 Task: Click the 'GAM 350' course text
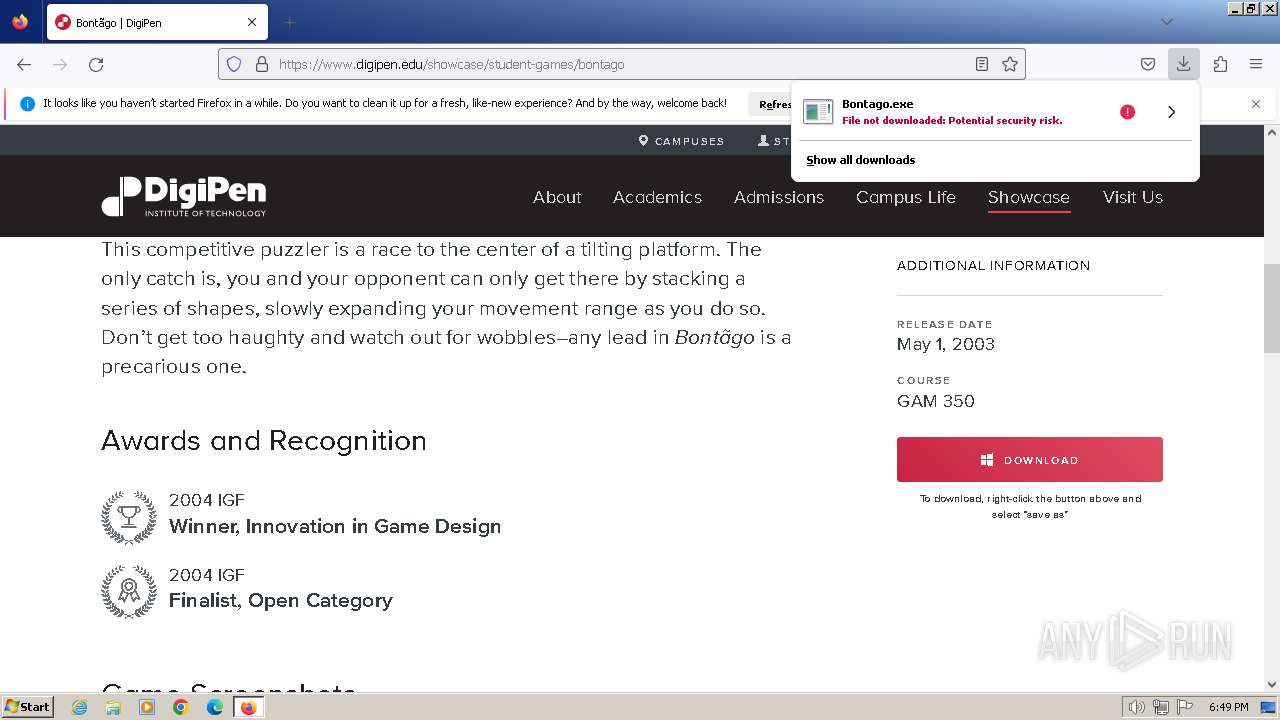click(x=936, y=401)
